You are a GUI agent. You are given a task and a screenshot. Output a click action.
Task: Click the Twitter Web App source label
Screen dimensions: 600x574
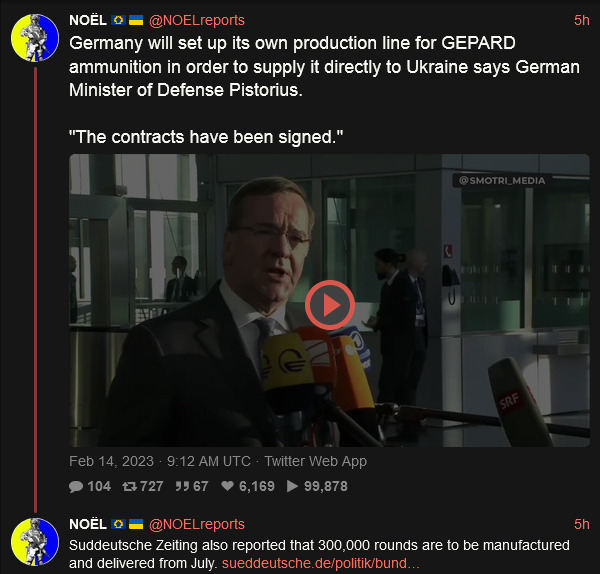click(x=315, y=461)
